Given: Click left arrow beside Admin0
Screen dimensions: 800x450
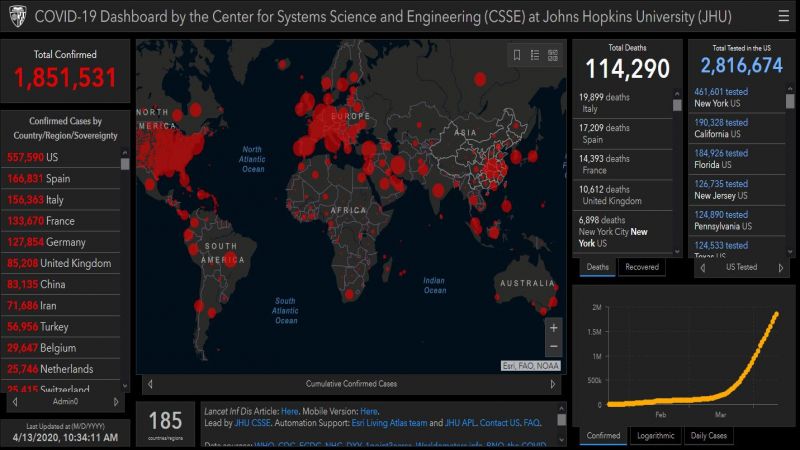Looking at the screenshot, I should 15,402.
